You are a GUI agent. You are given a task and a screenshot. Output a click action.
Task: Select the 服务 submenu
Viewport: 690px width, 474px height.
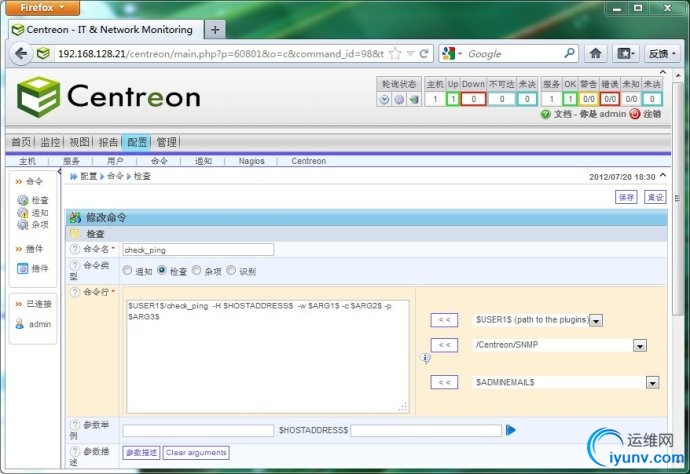tap(71, 161)
